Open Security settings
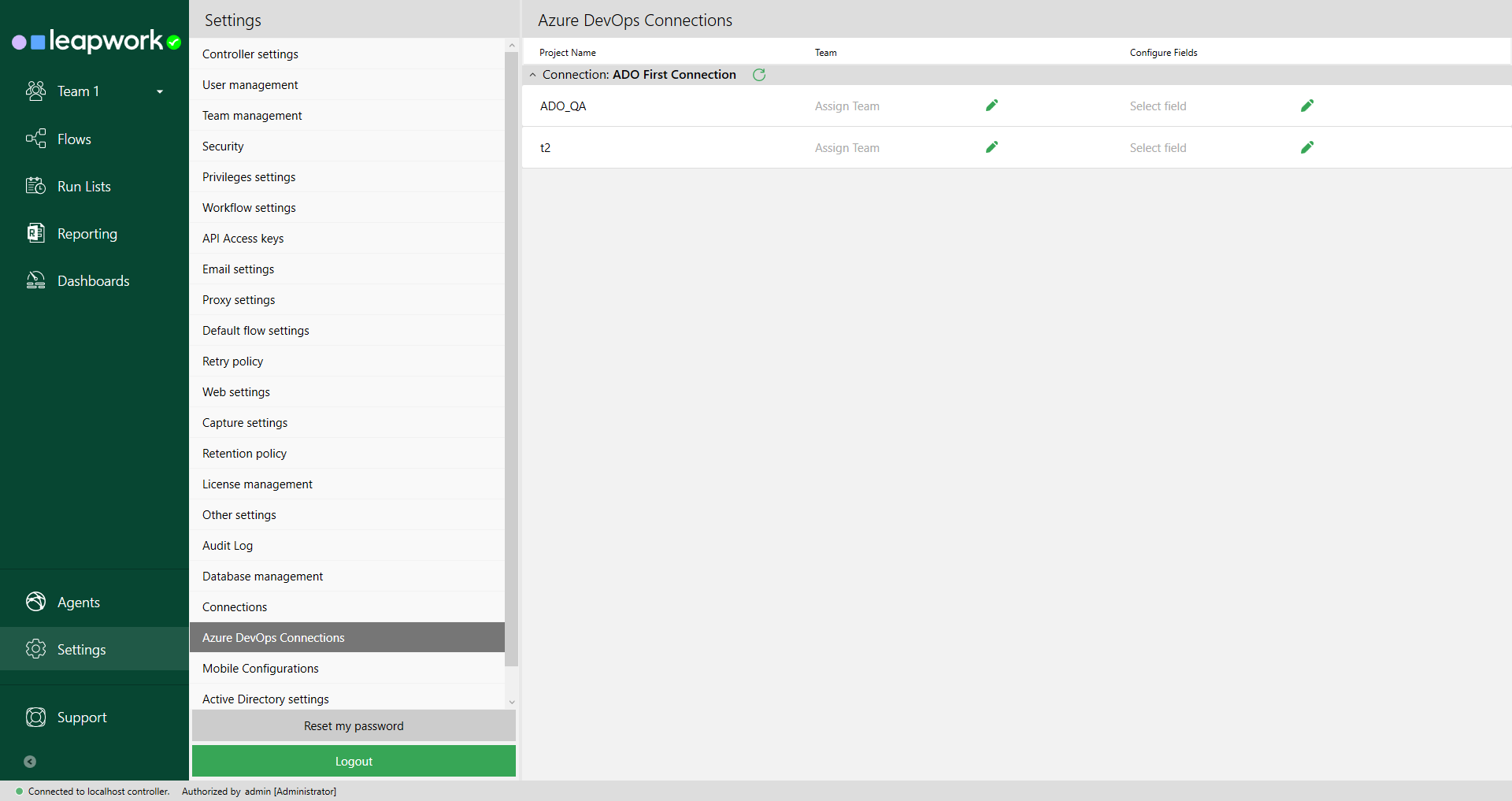 tap(347, 146)
